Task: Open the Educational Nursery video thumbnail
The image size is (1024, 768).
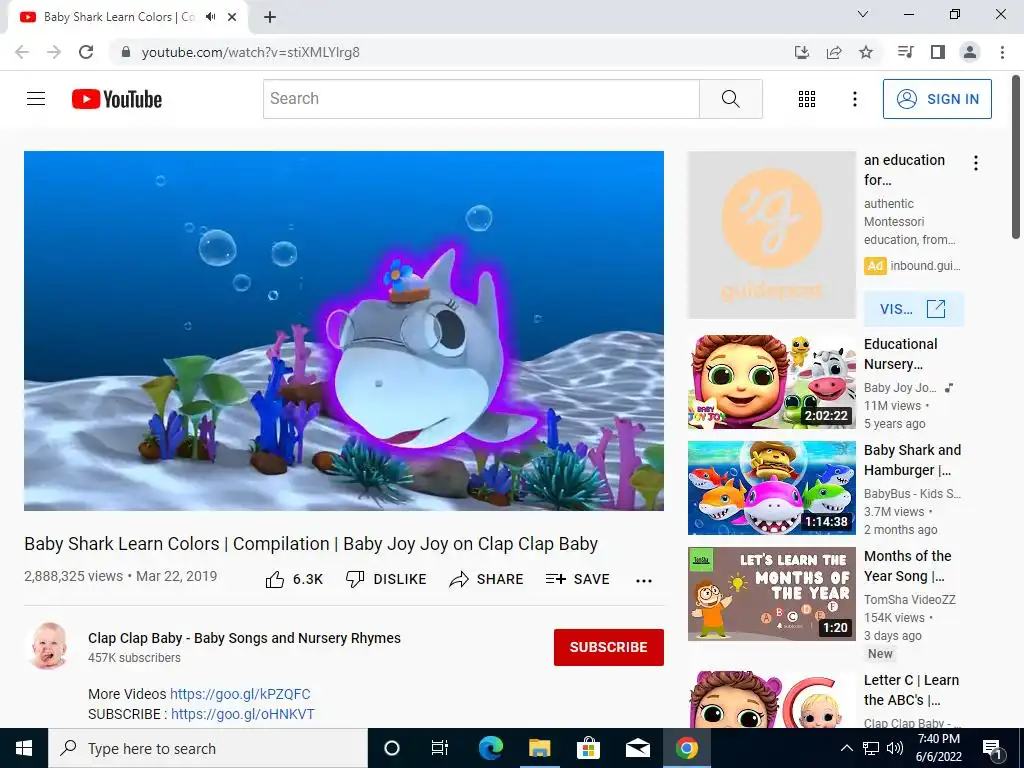Action: (771, 381)
